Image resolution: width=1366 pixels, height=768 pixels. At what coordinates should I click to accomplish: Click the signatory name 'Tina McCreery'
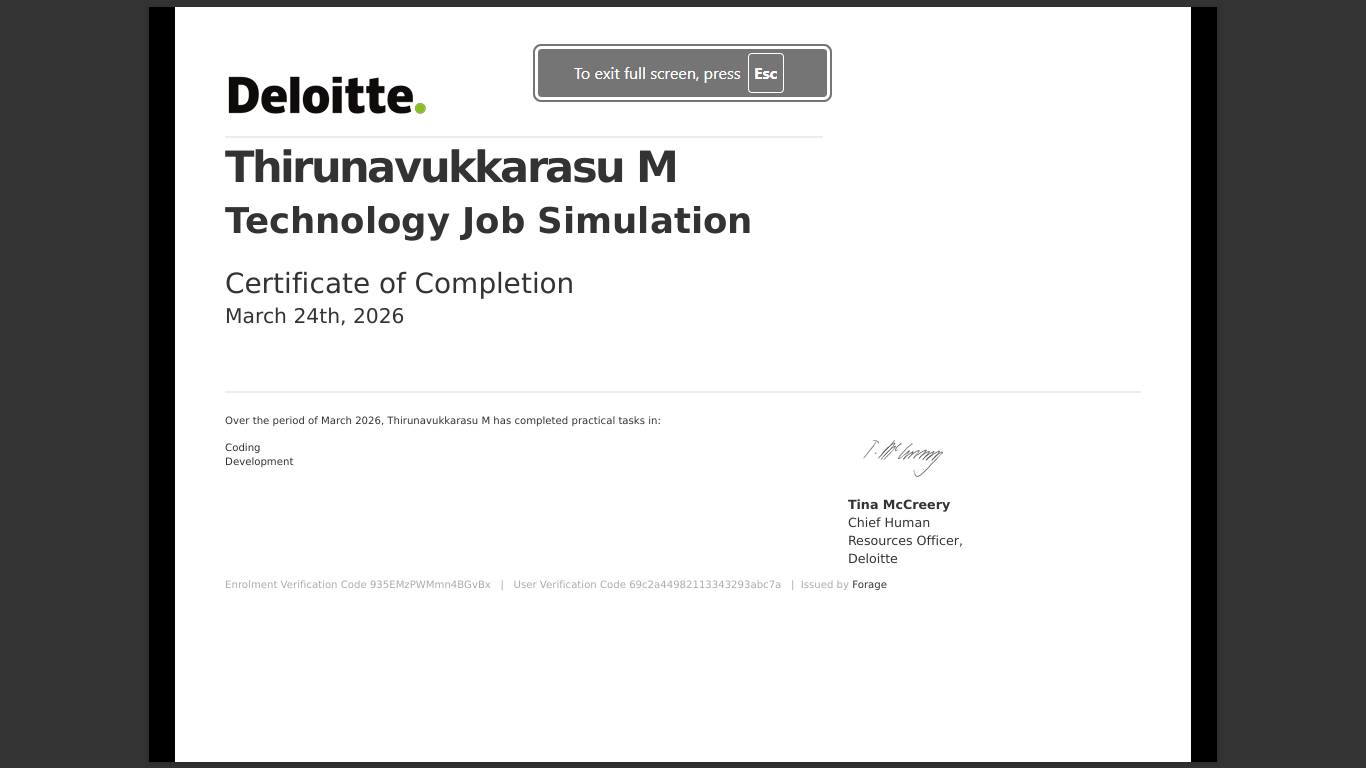(899, 505)
